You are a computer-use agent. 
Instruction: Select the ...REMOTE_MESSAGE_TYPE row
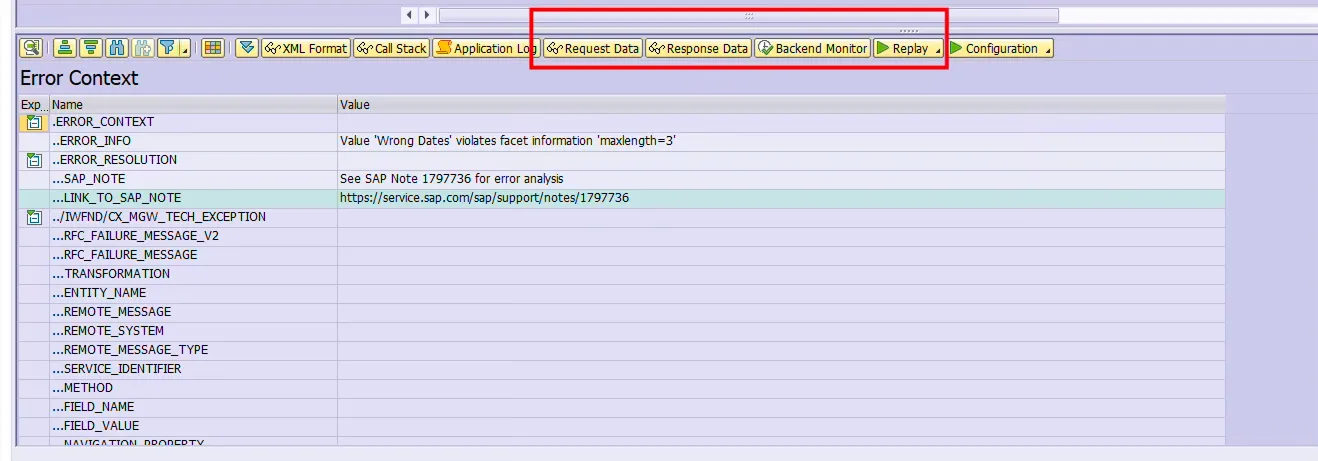[622, 350]
